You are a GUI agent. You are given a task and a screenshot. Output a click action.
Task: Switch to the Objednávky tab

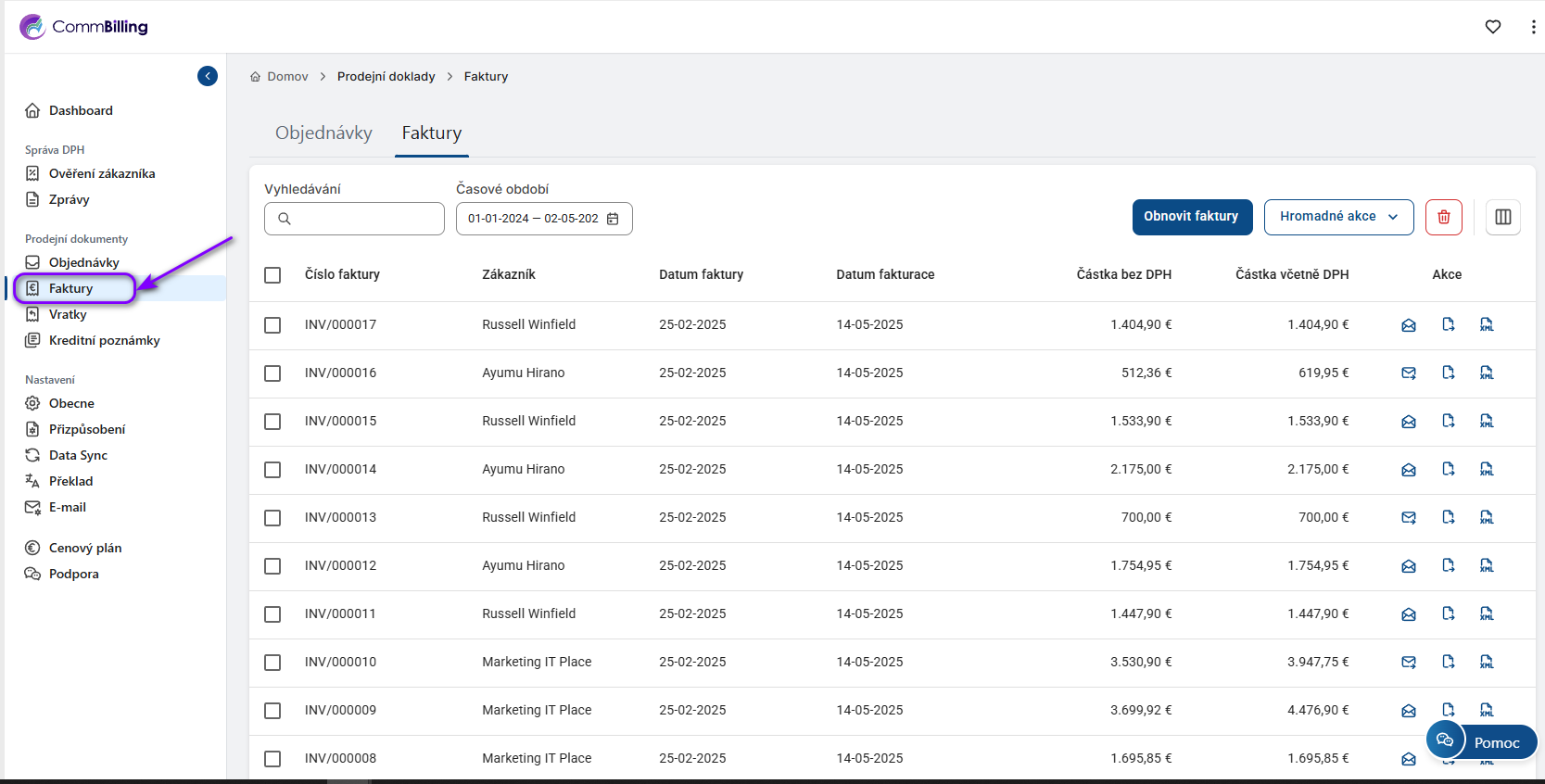pos(323,133)
